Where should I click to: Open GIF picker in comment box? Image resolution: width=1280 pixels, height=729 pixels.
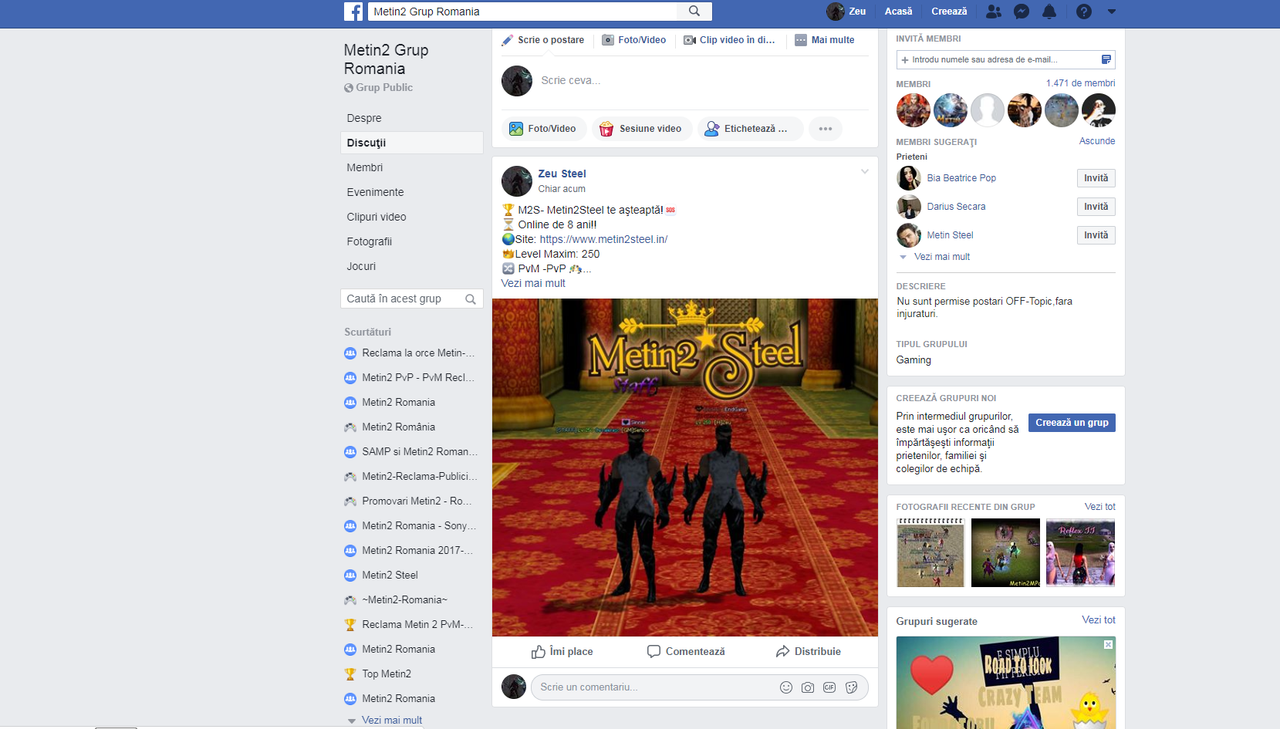point(829,687)
